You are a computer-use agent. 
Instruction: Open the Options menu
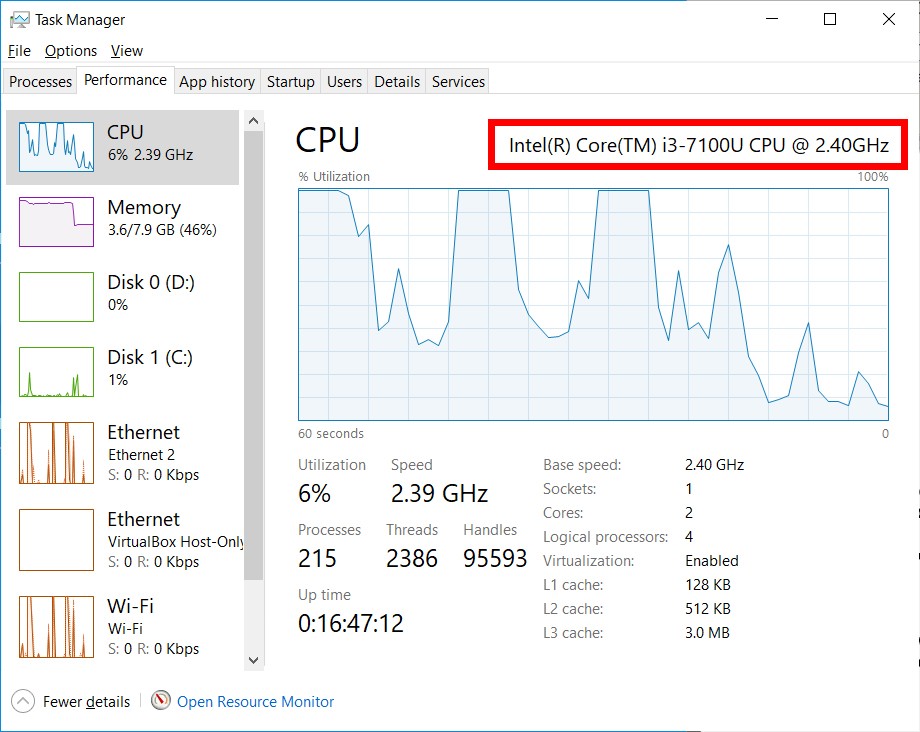(x=70, y=50)
